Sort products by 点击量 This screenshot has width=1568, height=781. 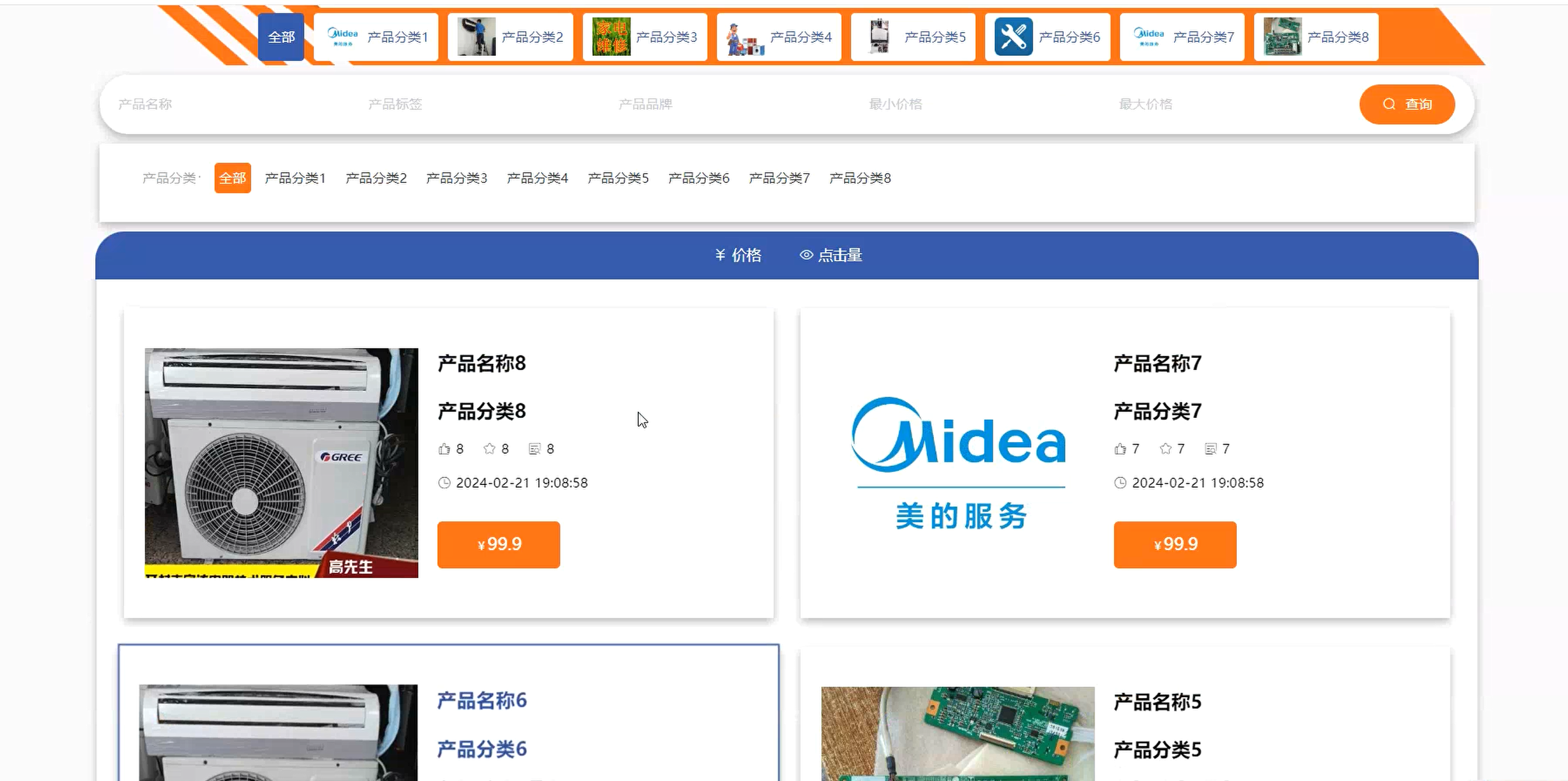831,255
